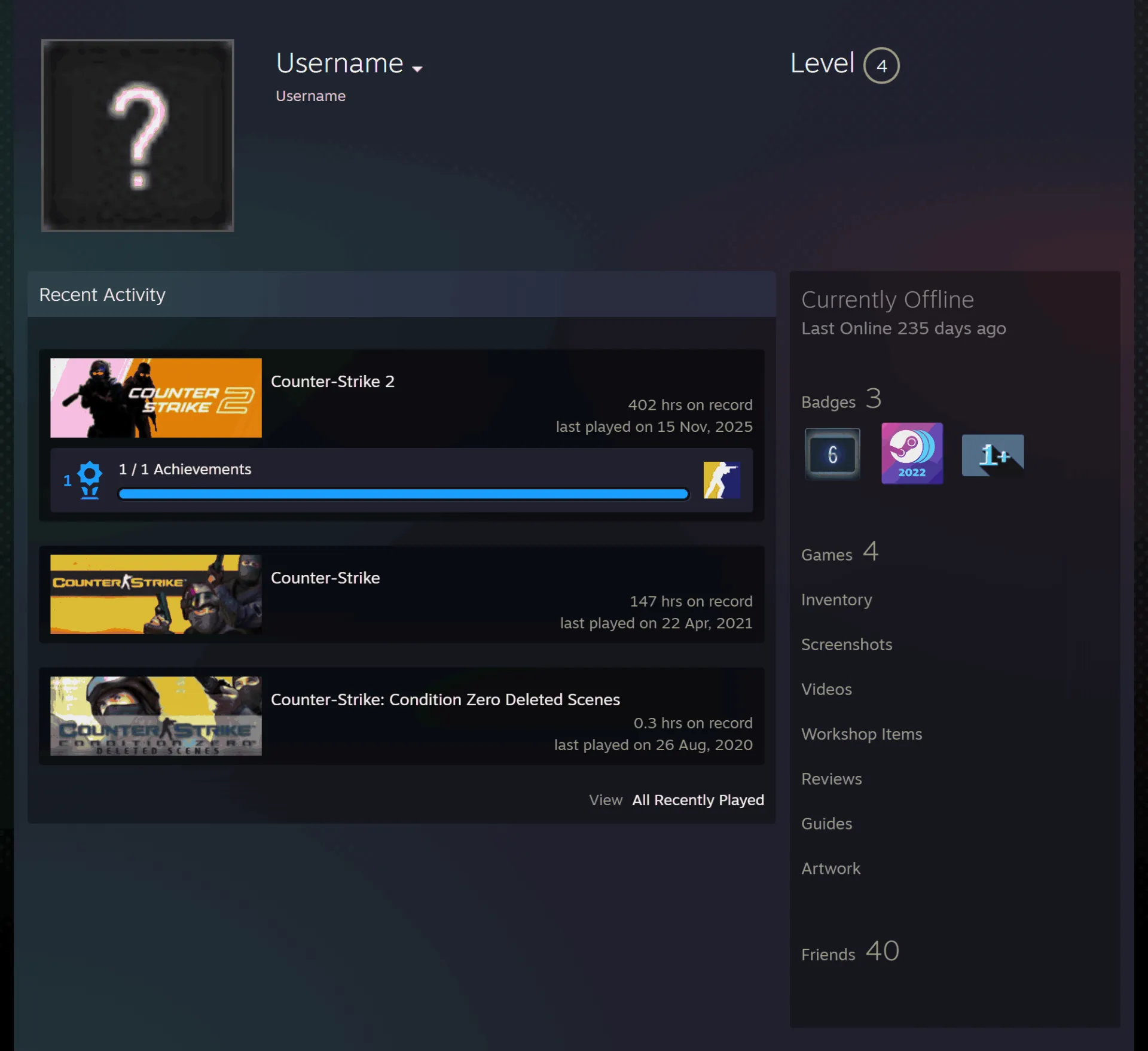Viewport: 1148px width, 1051px height.
Task: Click the Recent Activity header
Action: pos(401,294)
